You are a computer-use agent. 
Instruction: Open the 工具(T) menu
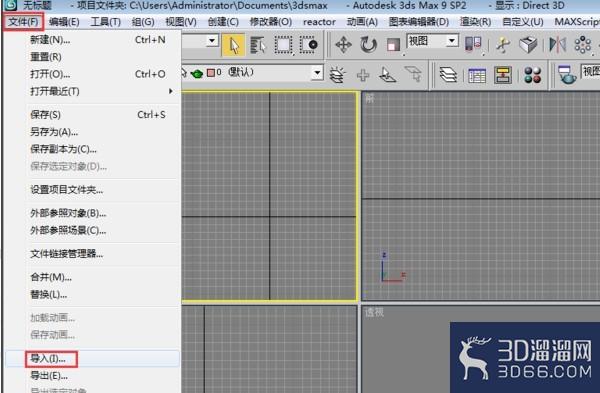[x=106, y=22]
